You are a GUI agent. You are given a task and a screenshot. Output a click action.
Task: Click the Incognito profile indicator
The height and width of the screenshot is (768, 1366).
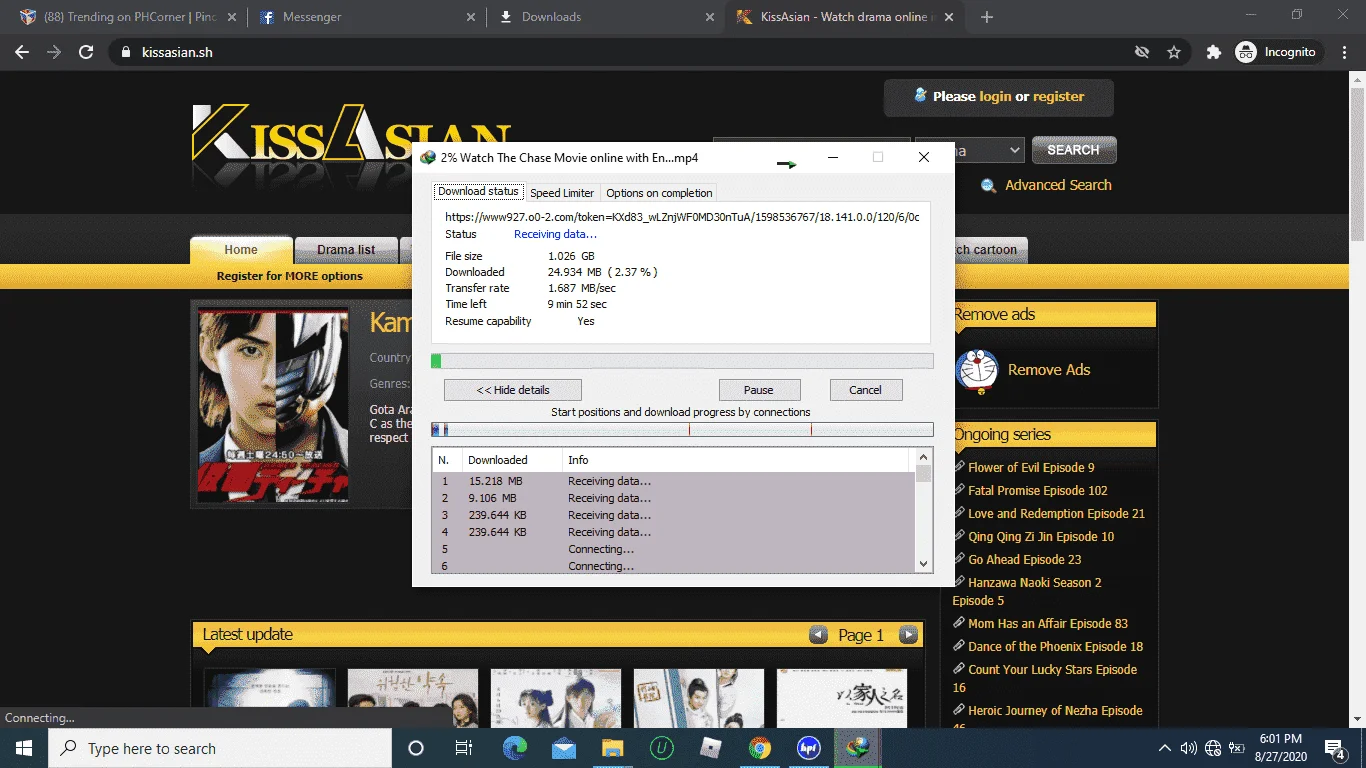pyautogui.click(x=1278, y=52)
